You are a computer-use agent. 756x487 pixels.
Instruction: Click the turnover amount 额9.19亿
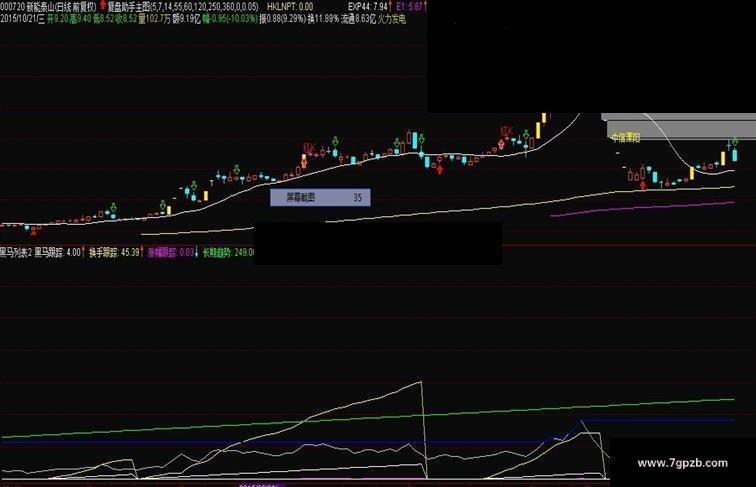[x=187, y=19]
